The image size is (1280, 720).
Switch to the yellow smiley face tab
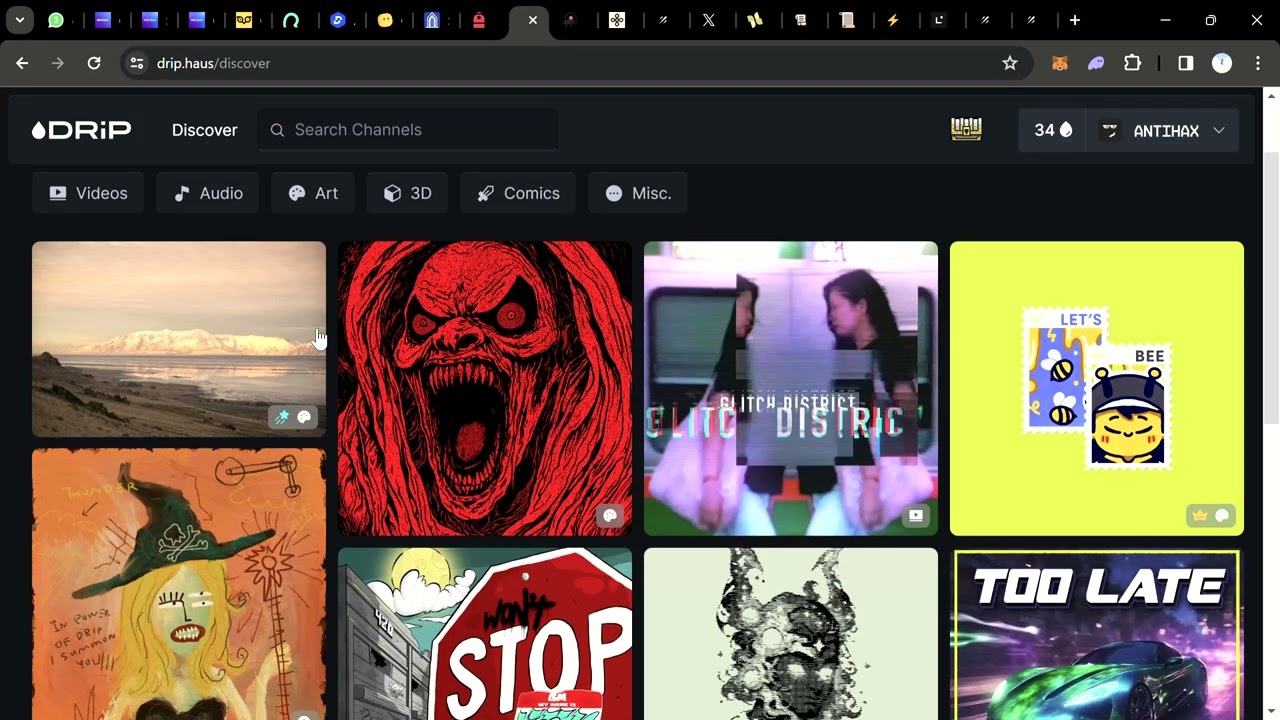tap(385, 20)
